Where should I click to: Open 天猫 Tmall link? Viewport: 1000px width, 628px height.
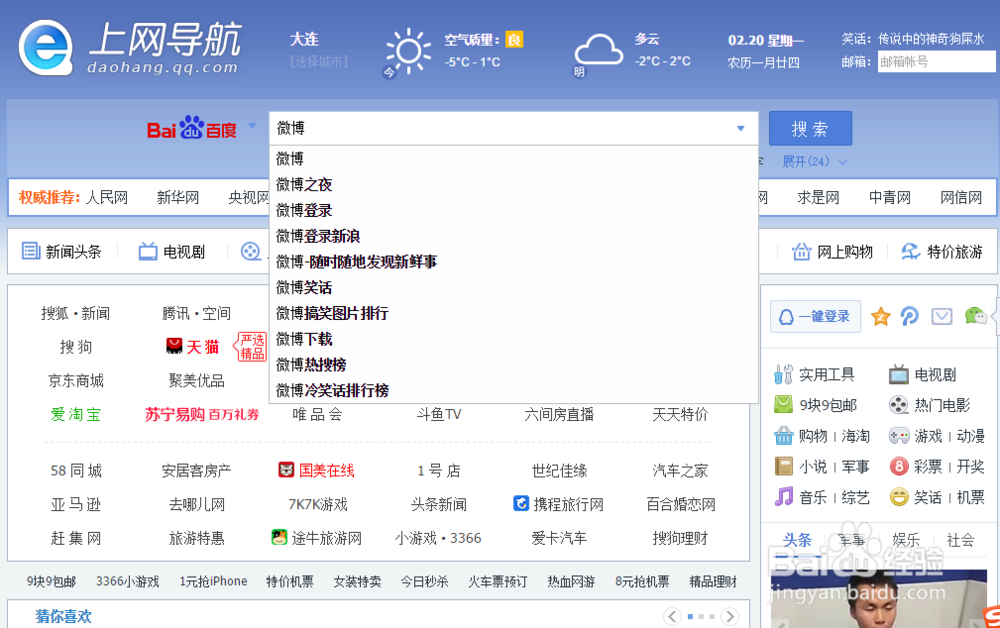[192, 347]
